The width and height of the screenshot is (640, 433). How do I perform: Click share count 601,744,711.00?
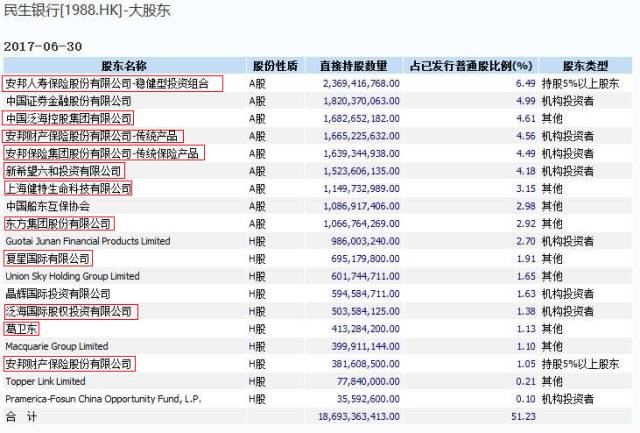point(365,276)
